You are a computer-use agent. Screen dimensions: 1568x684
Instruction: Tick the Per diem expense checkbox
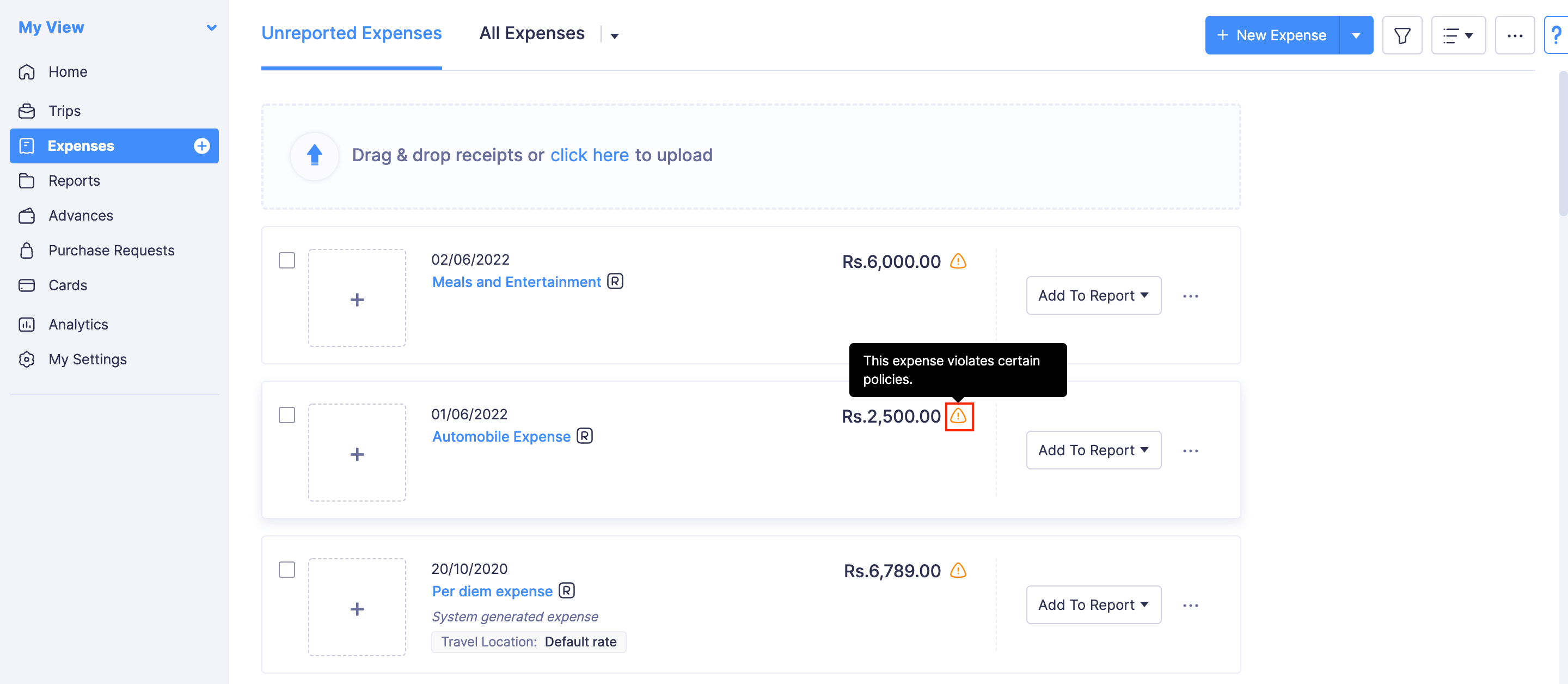[287, 570]
